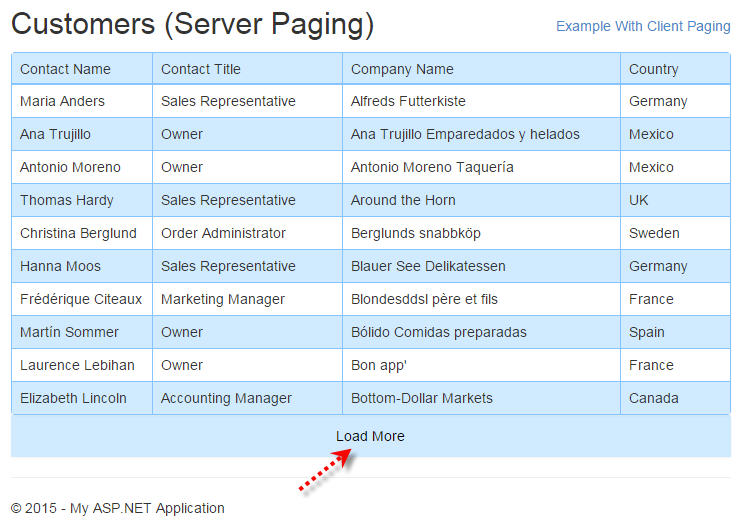Select the Ana Trujillo contact name cell
Viewport: 749px width, 529px height.
point(82,134)
